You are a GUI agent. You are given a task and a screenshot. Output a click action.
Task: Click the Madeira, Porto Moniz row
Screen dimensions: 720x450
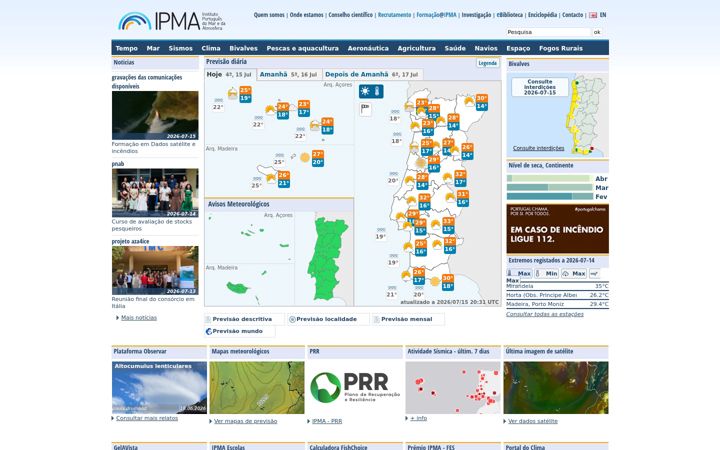coord(557,304)
